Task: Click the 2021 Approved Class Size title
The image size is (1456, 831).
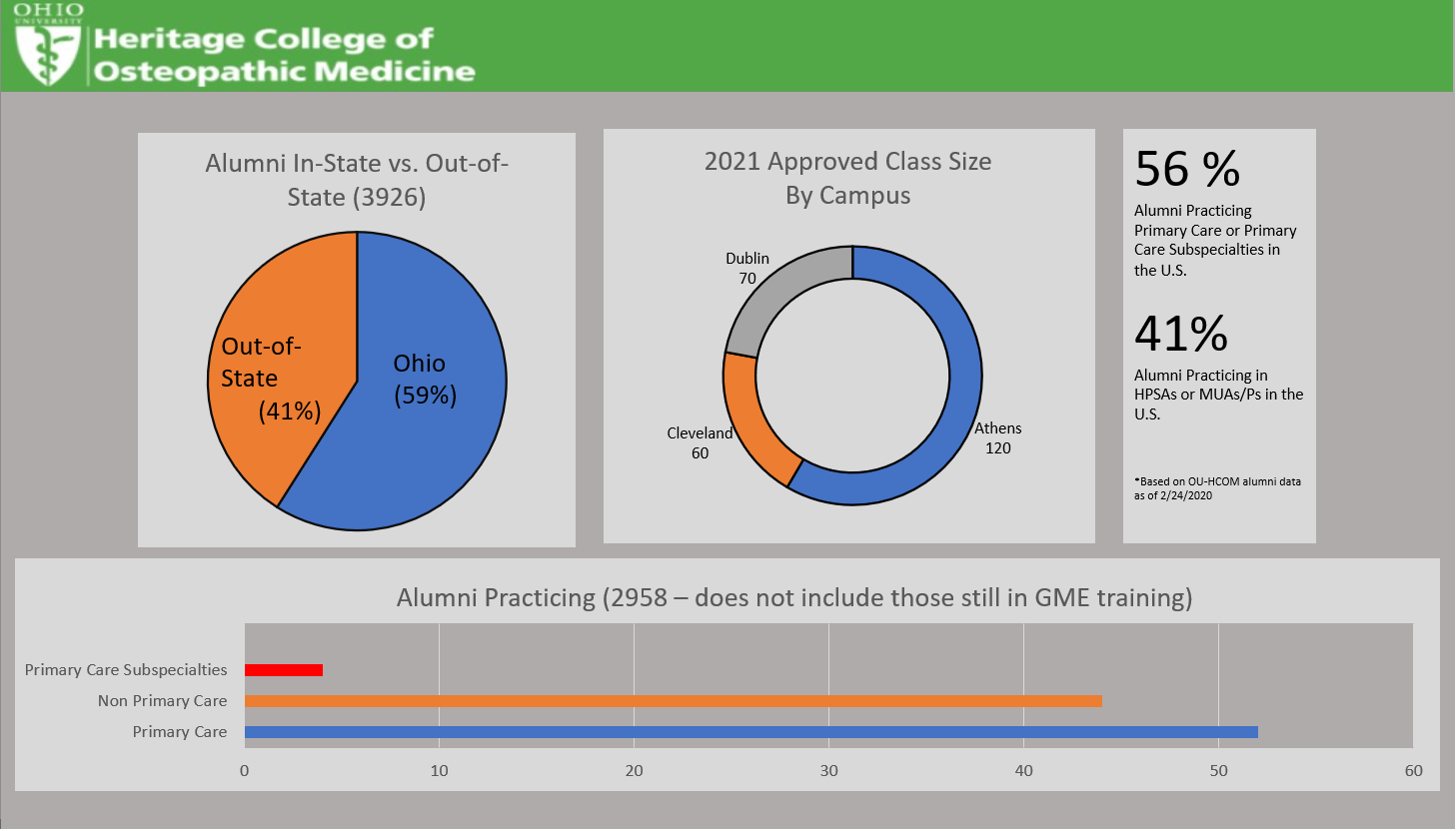Action: pos(847,178)
